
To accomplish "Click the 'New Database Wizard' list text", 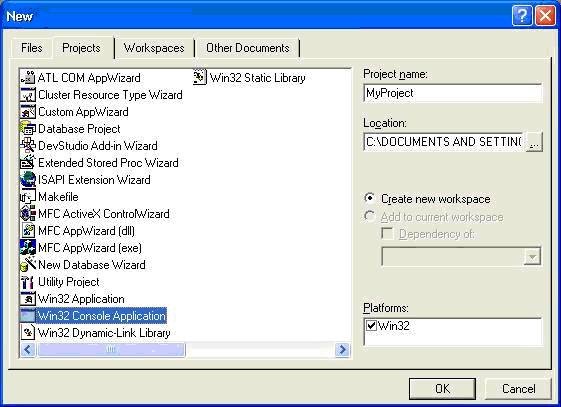I will click(92, 265).
